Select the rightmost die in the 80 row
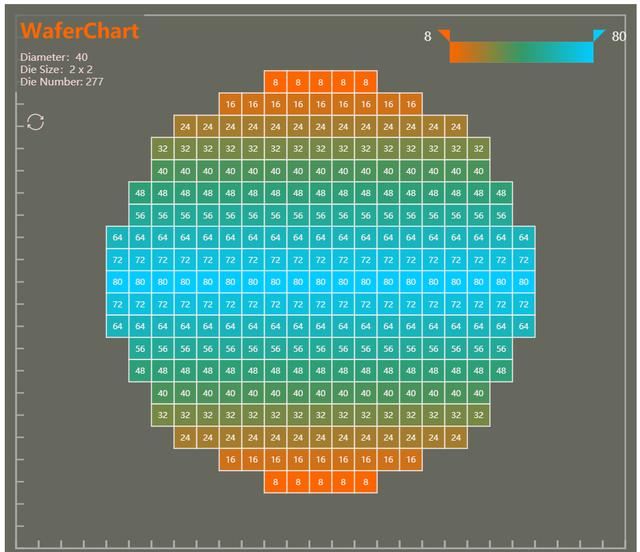Viewport: 640px width, 552px height. pyautogui.click(x=524, y=282)
